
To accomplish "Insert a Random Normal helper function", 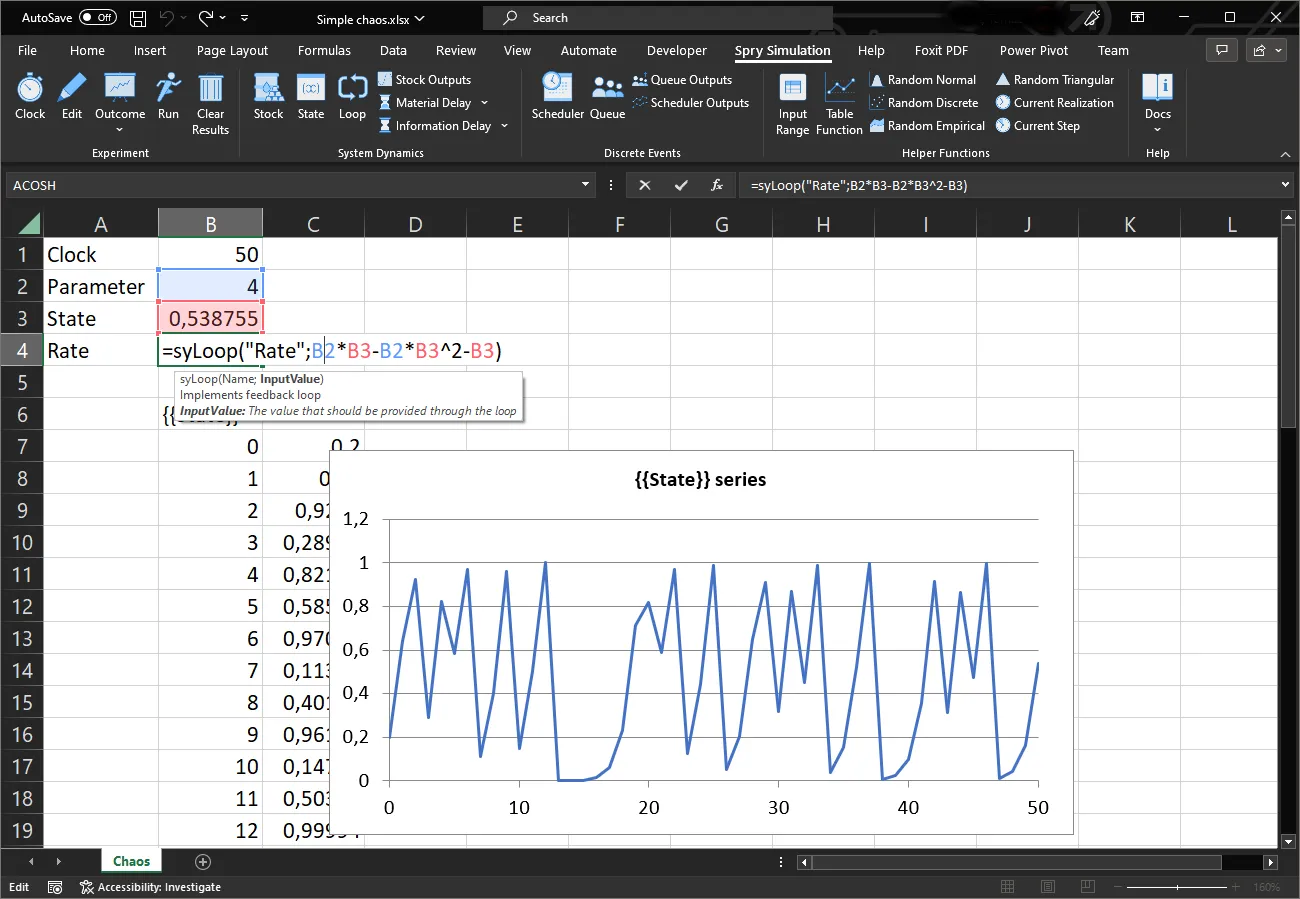I will click(923, 79).
